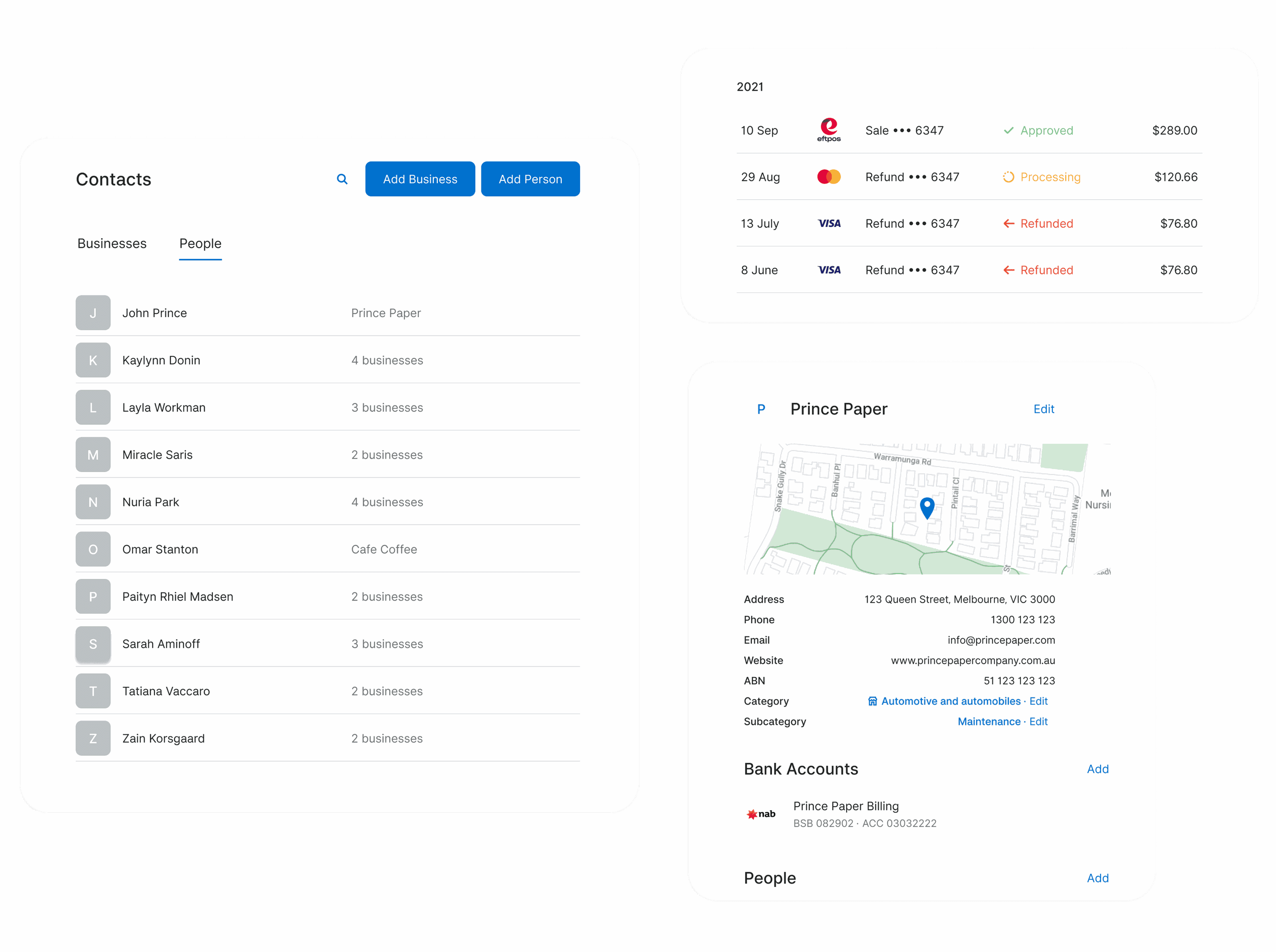Click Edit in the Category row

coord(1038,701)
